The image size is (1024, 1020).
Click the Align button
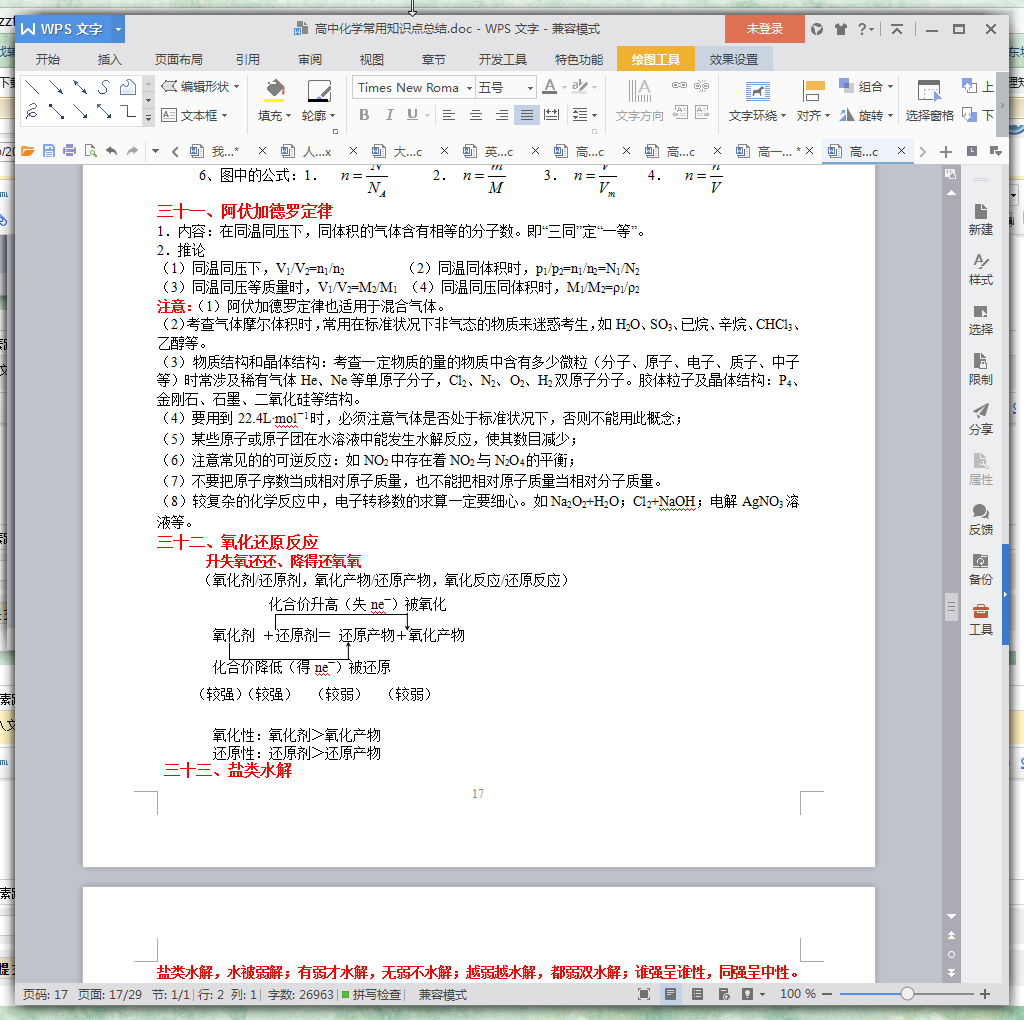tap(813, 100)
